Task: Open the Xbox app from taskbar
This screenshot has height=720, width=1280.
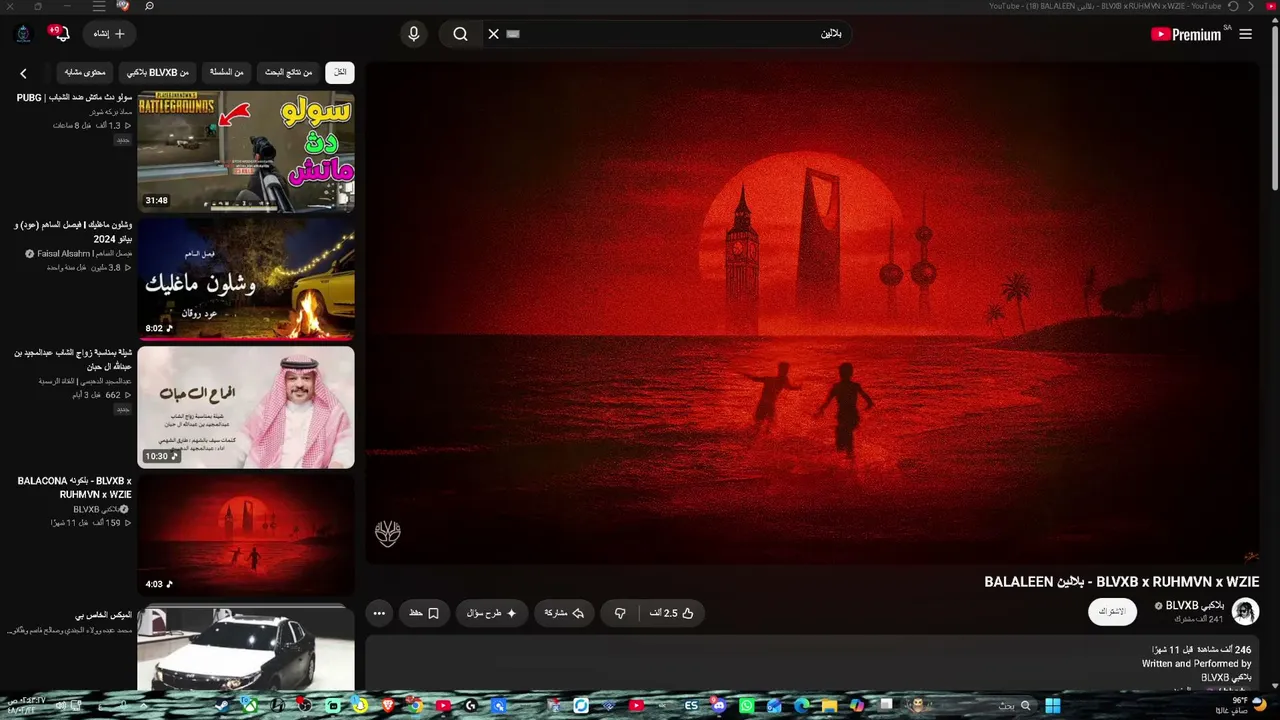Action: coord(249,706)
